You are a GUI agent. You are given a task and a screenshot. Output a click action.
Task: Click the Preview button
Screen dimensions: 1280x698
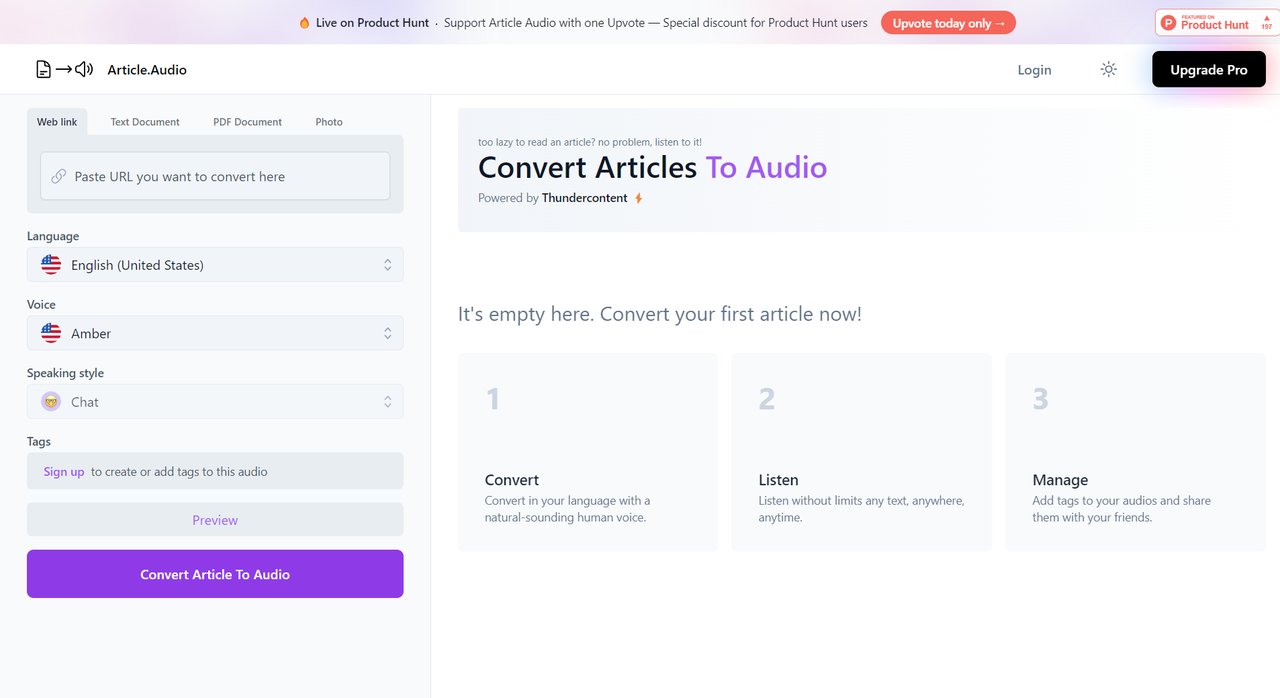tap(215, 519)
